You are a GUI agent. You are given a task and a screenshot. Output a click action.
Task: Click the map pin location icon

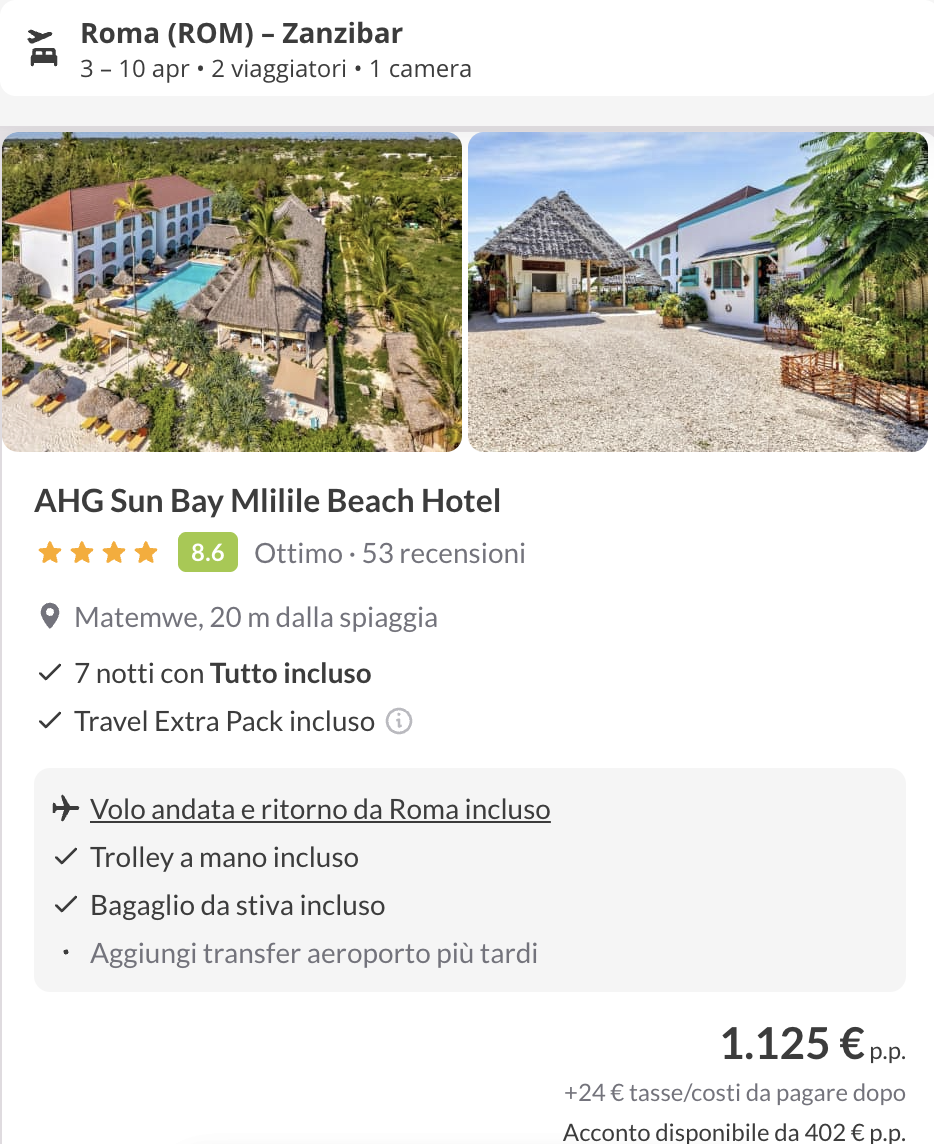click(x=49, y=617)
